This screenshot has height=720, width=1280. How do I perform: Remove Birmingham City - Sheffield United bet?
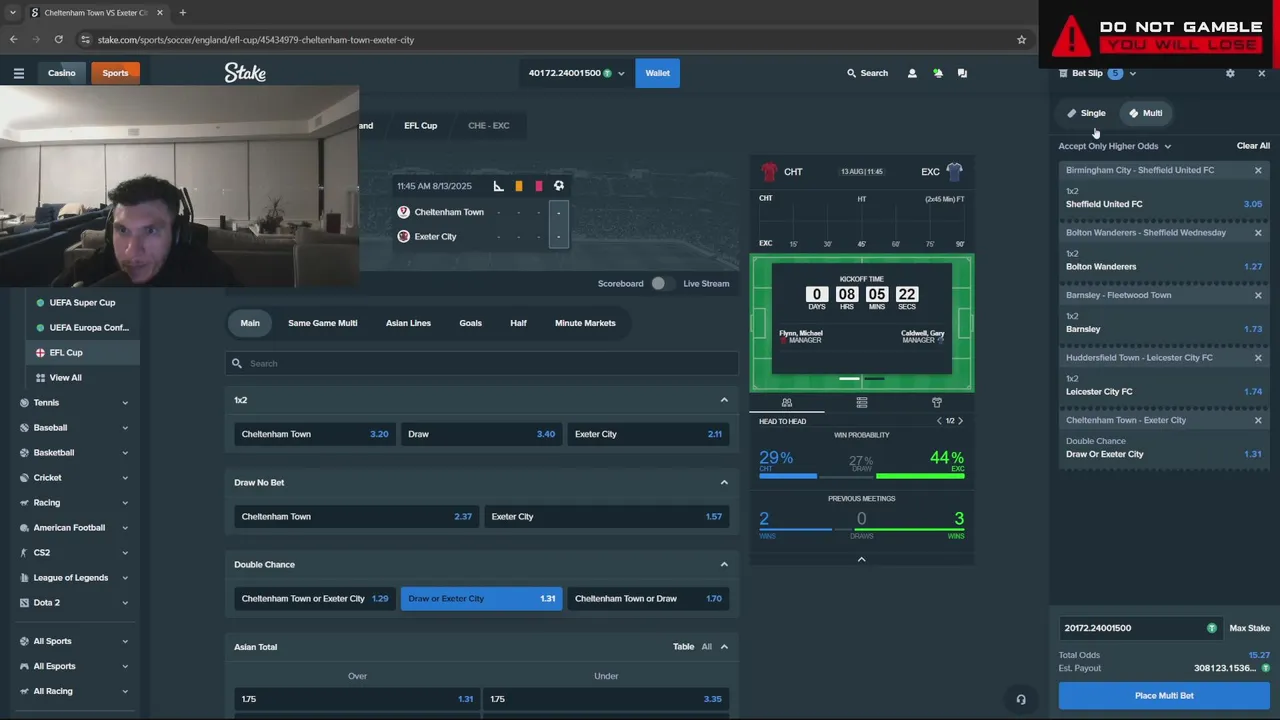pos(1258,170)
